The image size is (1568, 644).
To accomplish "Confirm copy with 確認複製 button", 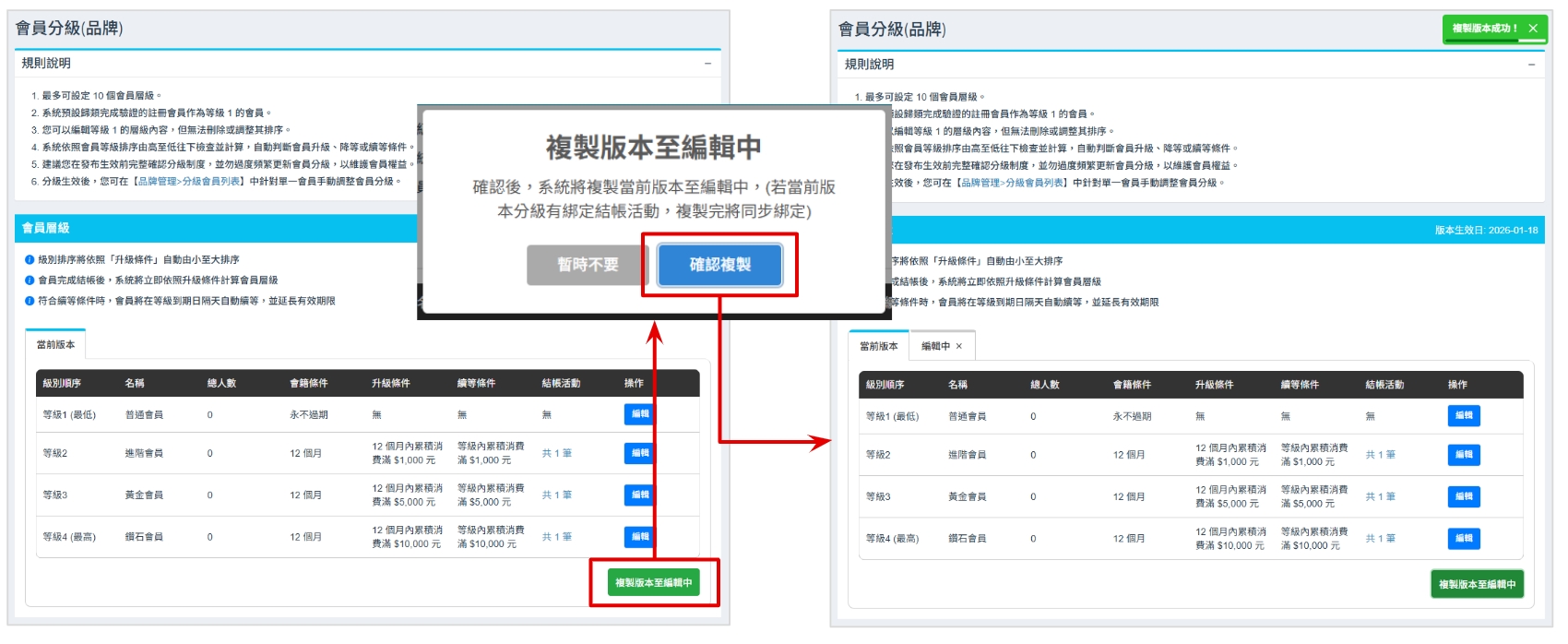I will [x=719, y=265].
